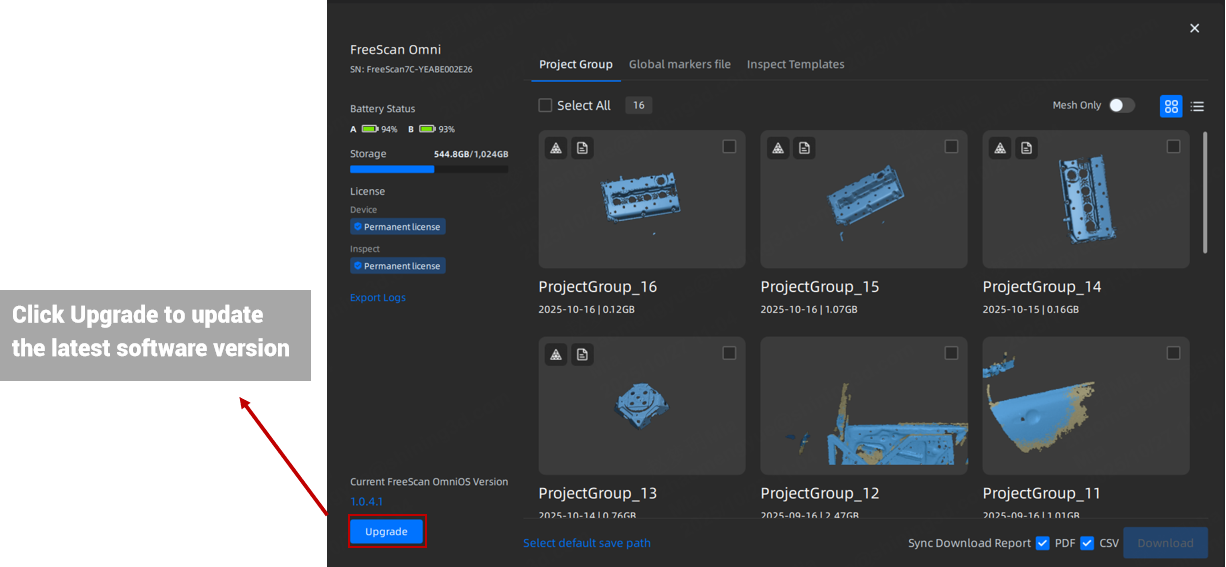The image size is (1226, 567).
Task: Click the report icon on ProjectGroup_14
Action: coord(1026,148)
